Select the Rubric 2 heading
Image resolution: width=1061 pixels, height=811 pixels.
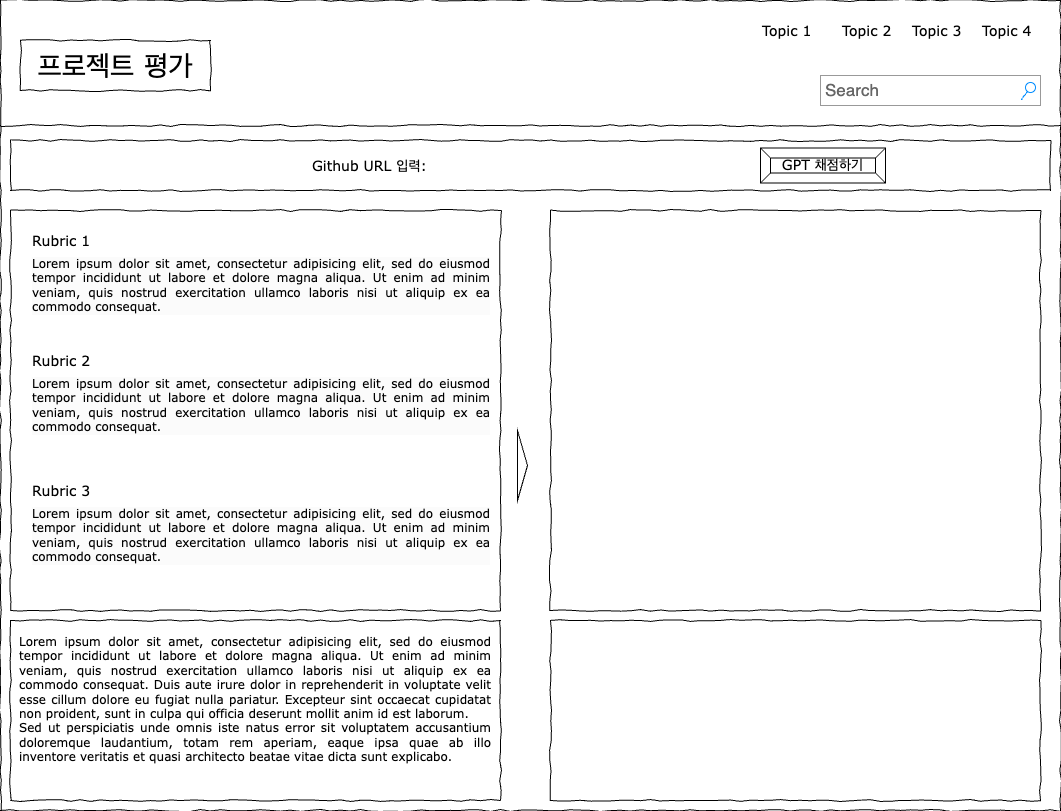[61, 361]
